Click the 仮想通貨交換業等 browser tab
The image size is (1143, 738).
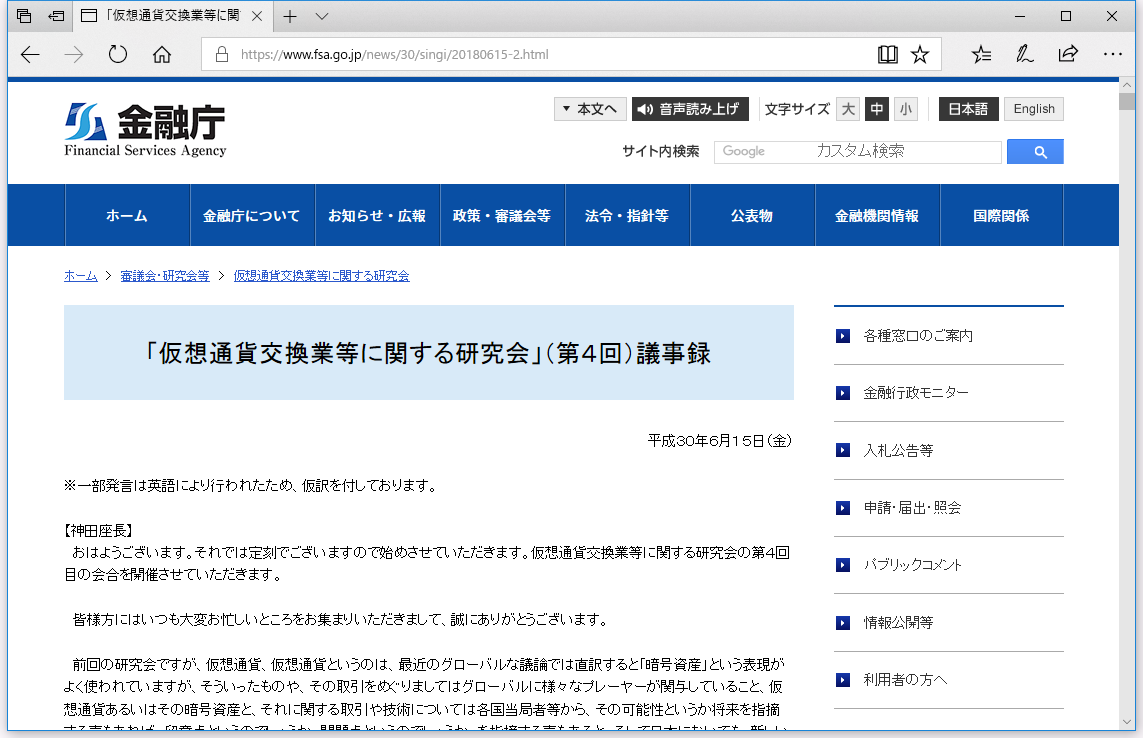coord(165,16)
